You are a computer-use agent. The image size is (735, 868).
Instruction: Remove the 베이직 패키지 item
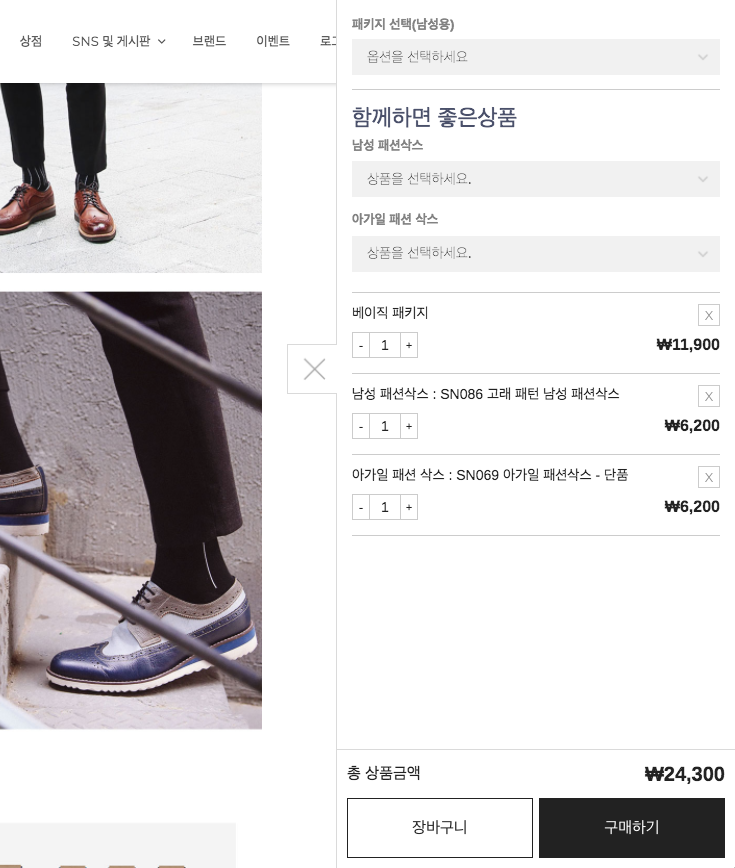pyautogui.click(x=708, y=315)
